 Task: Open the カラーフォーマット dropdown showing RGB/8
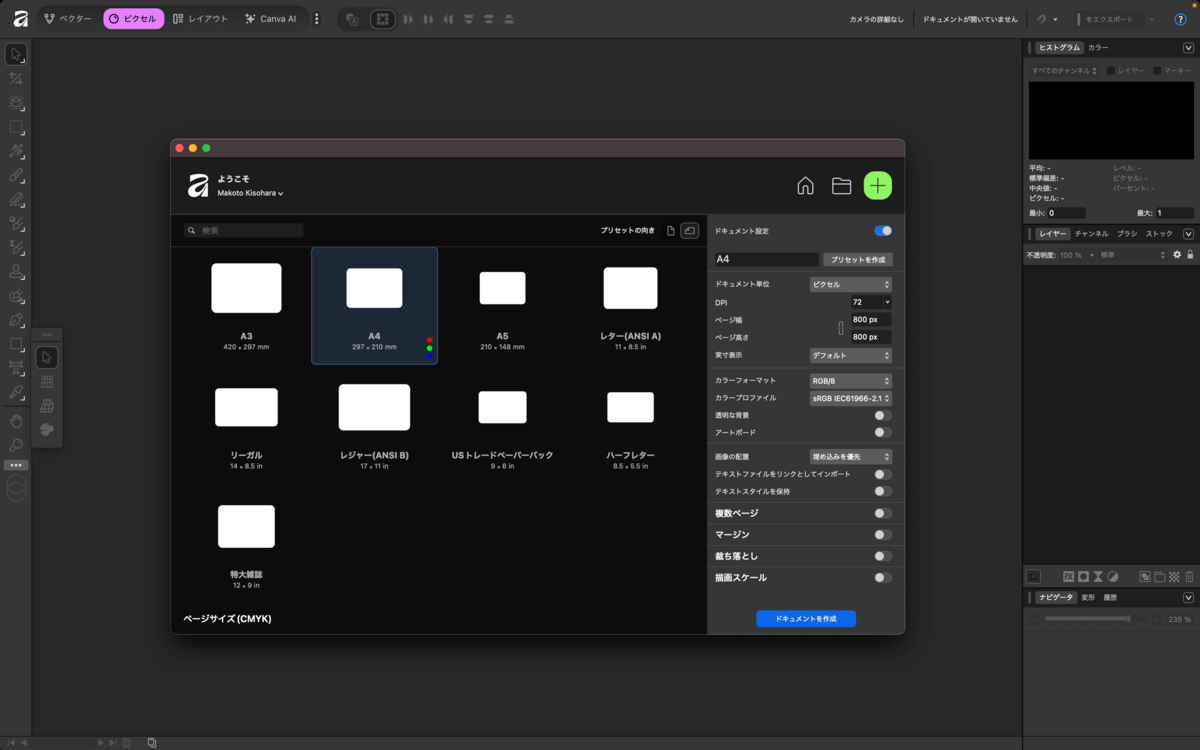[x=850, y=381]
